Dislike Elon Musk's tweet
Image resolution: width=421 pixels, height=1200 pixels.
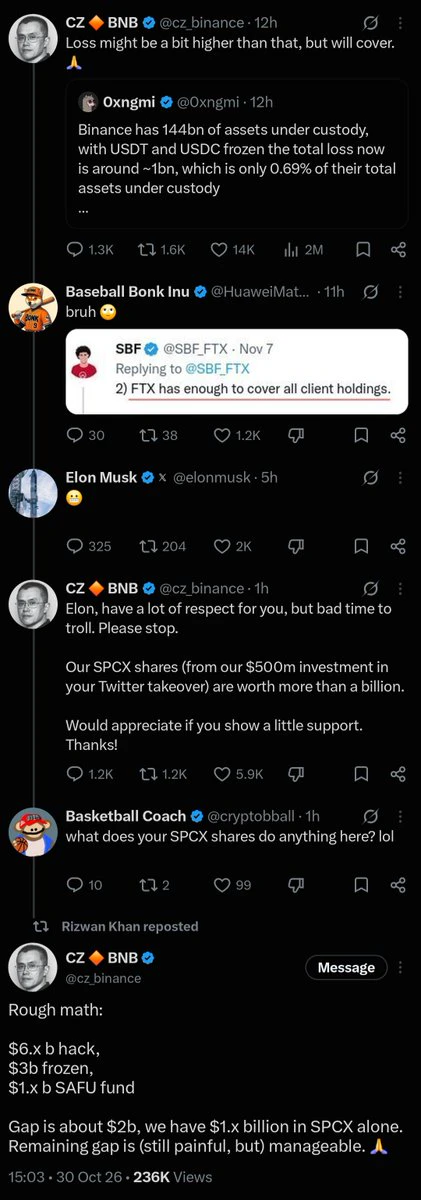(x=295, y=546)
